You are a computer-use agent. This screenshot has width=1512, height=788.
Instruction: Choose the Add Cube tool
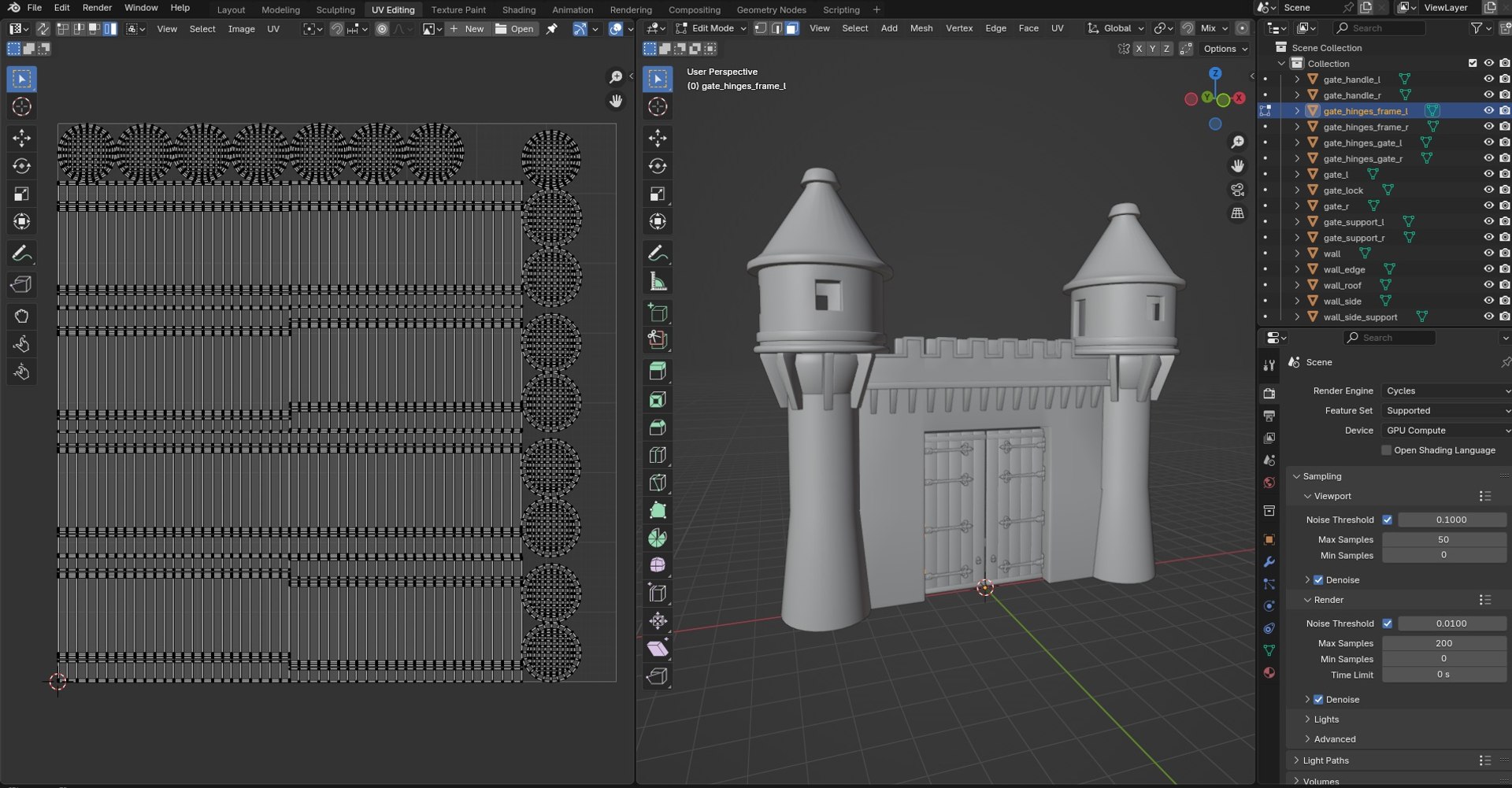click(x=658, y=313)
